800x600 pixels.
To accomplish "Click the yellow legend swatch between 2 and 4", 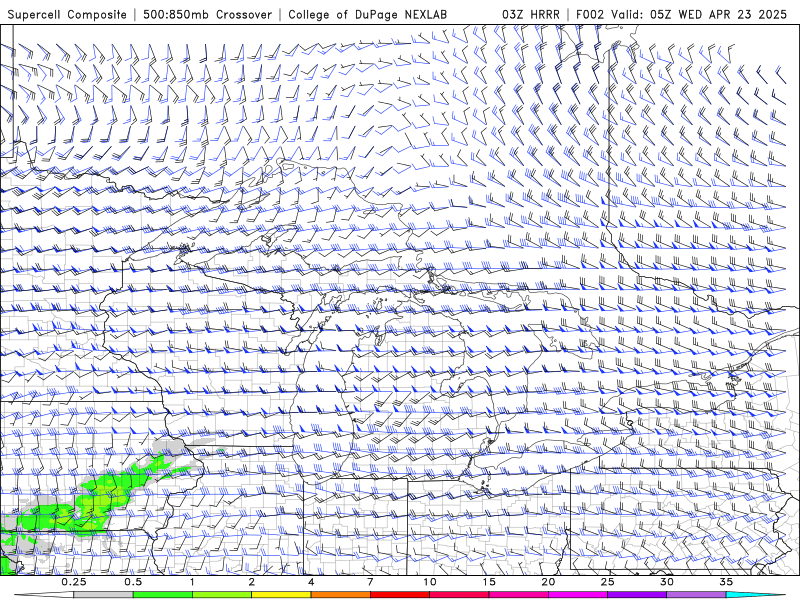I will [x=281, y=595].
